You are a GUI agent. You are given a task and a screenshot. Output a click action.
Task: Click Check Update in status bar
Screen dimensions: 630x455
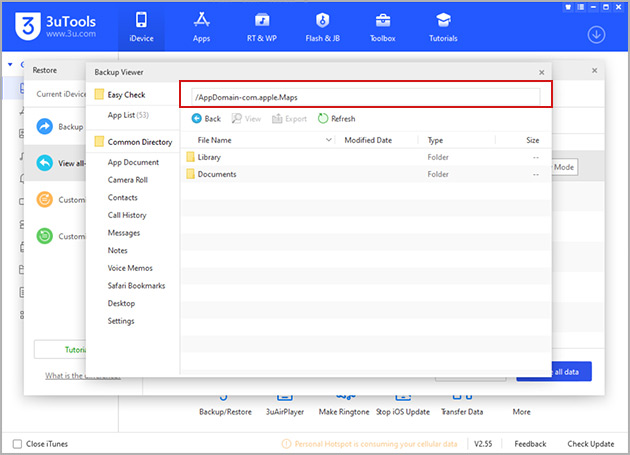tap(591, 444)
